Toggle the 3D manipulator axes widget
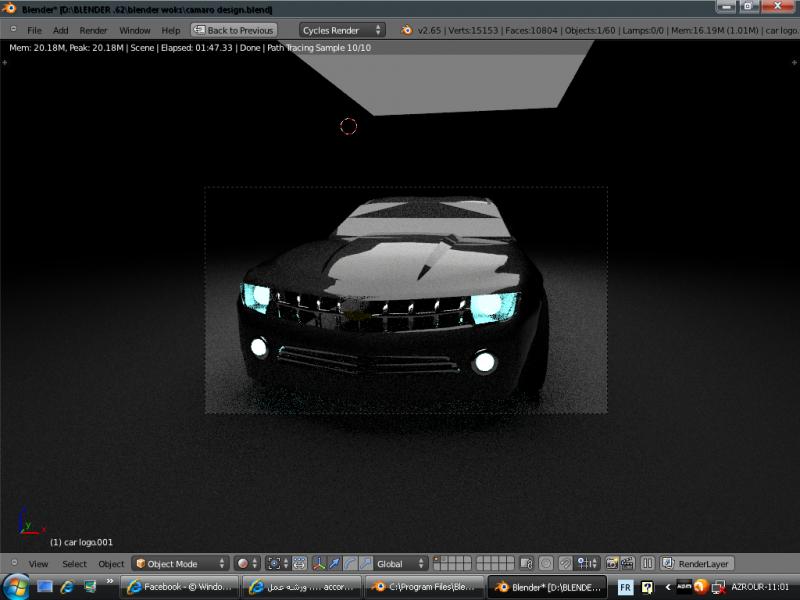The image size is (800, 600). (319, 564)
